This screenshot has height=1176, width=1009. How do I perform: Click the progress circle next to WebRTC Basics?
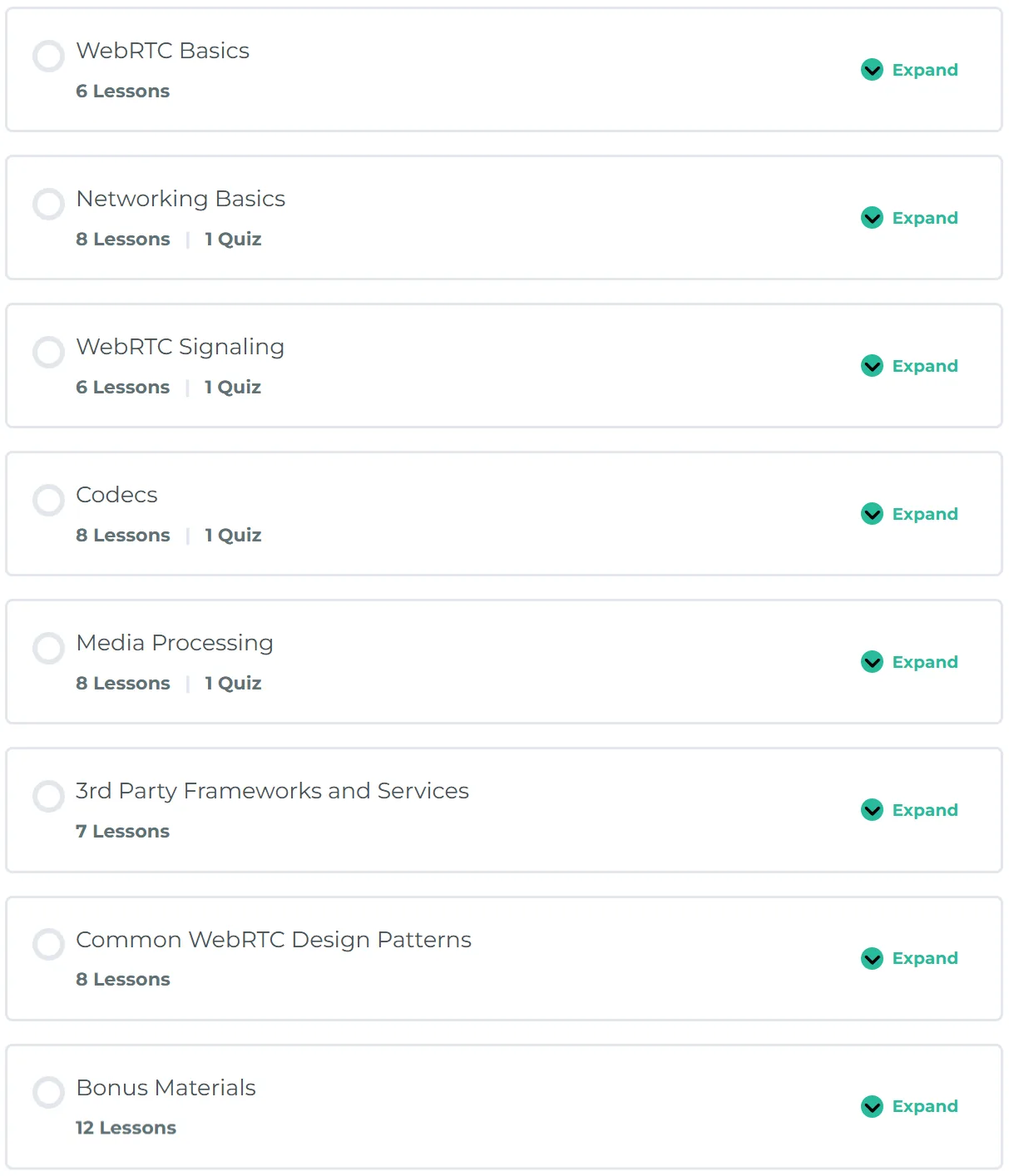48,56
